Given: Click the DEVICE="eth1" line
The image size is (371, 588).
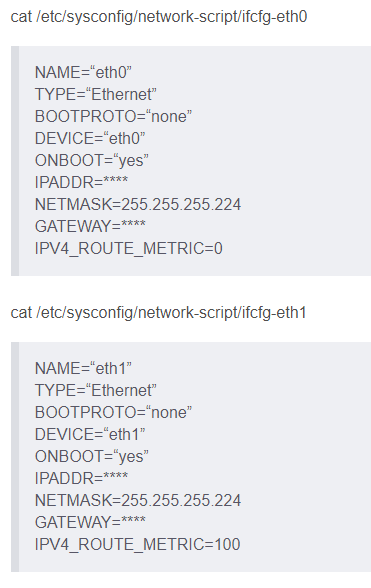Looking at the screenshot, I should click(90, 434).
